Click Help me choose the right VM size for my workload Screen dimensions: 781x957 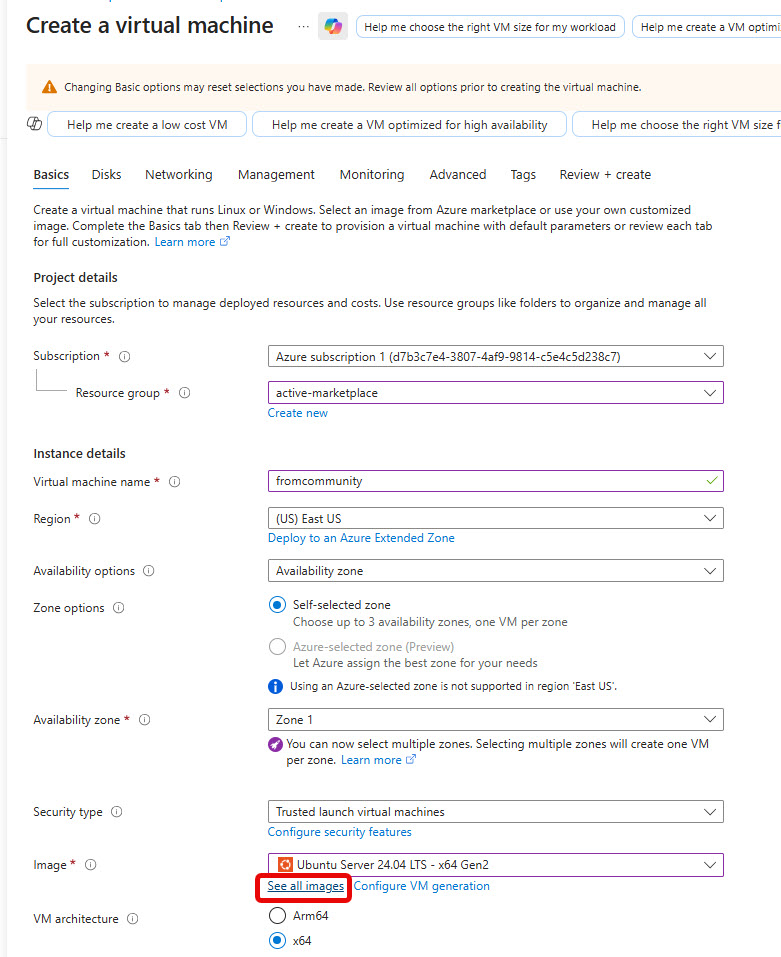490,27
